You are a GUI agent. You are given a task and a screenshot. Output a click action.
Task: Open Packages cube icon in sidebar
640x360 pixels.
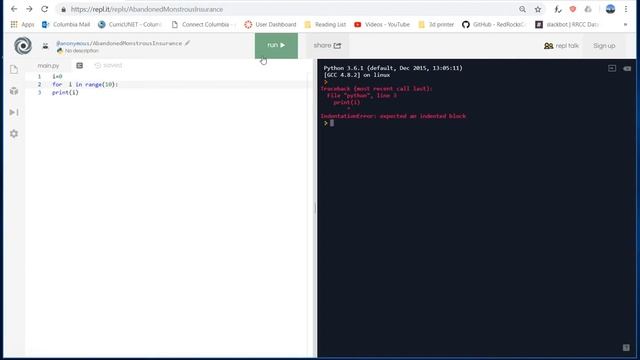click(14, 91)
